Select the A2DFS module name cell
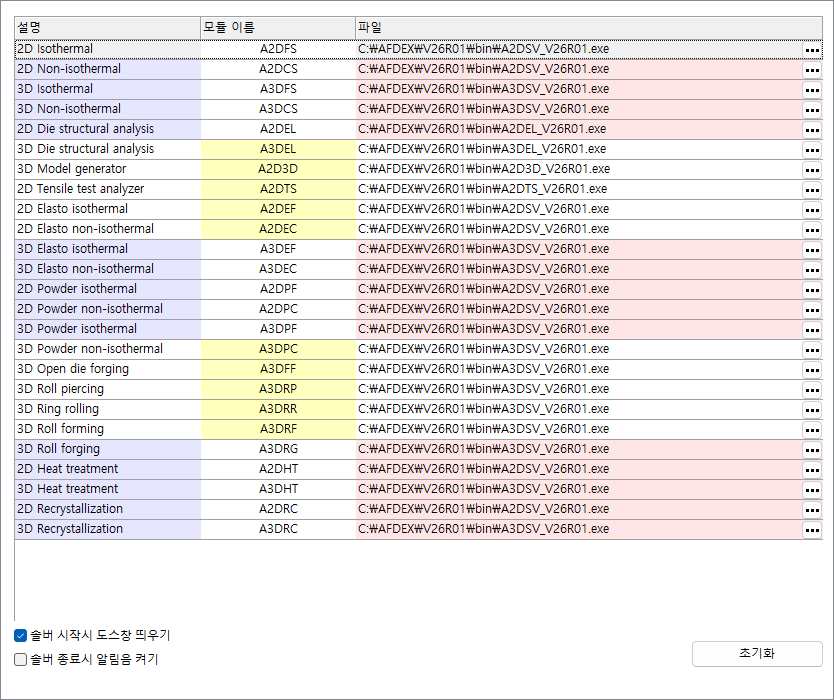Image resolution: width=834 pixels, height=700 pixels. coord(278,49)
